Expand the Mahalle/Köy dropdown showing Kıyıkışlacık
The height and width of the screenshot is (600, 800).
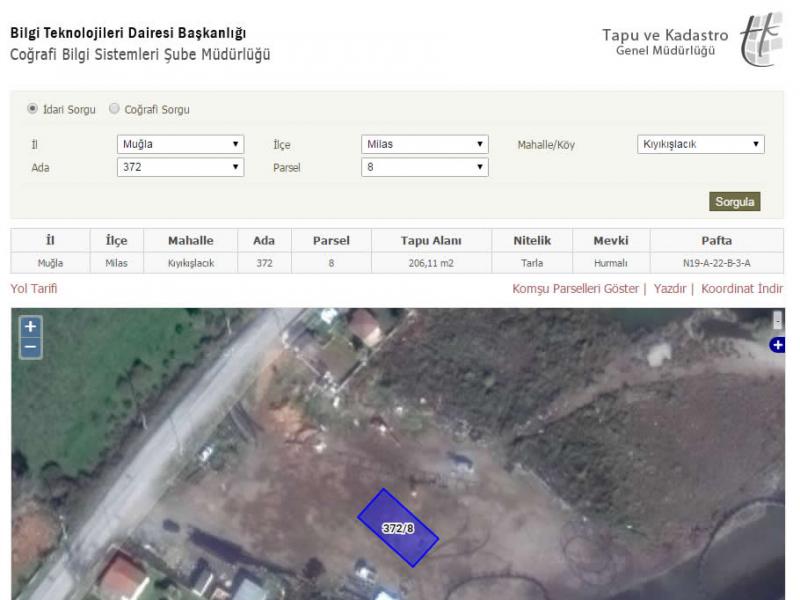click(x=700, y=144)
